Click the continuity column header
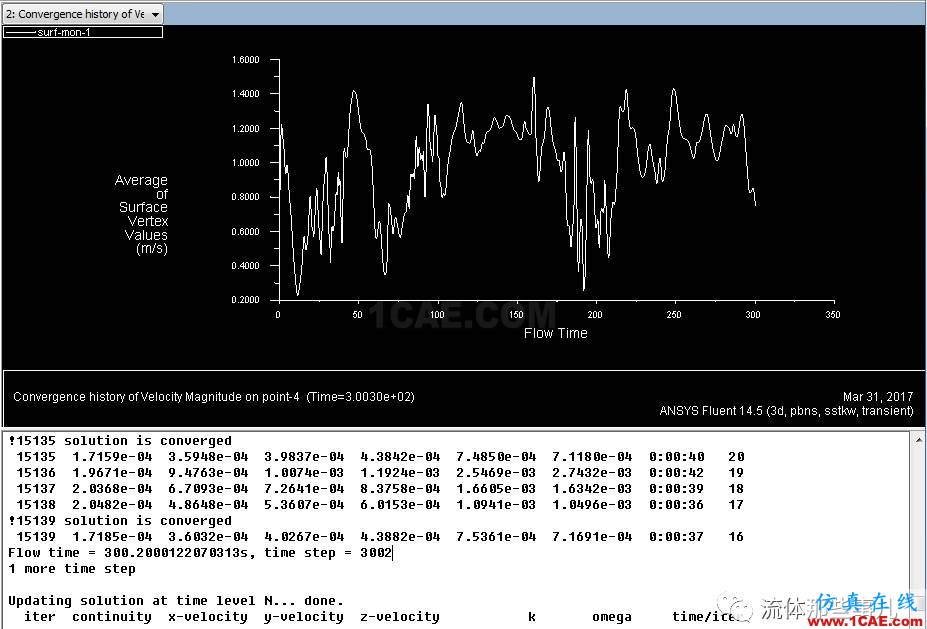 (x=112, y=617)
